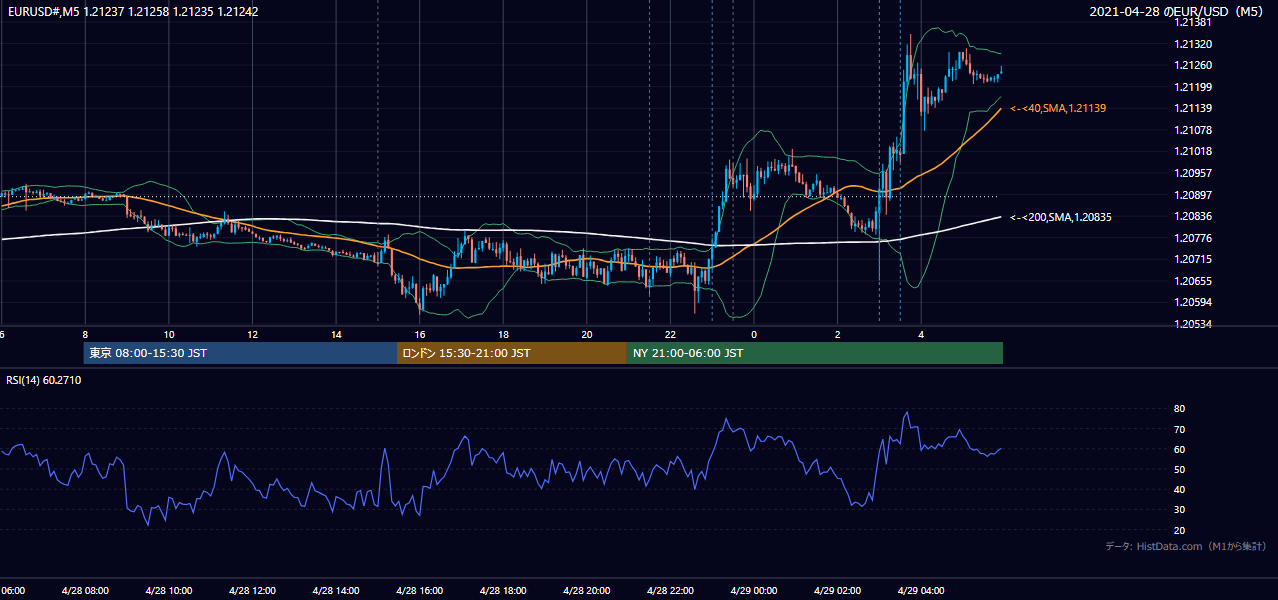Viewport: 1278px width, 600px height.
Task: Select the London 15:30-21:00 JST session bar
Action: coord(512,353)
